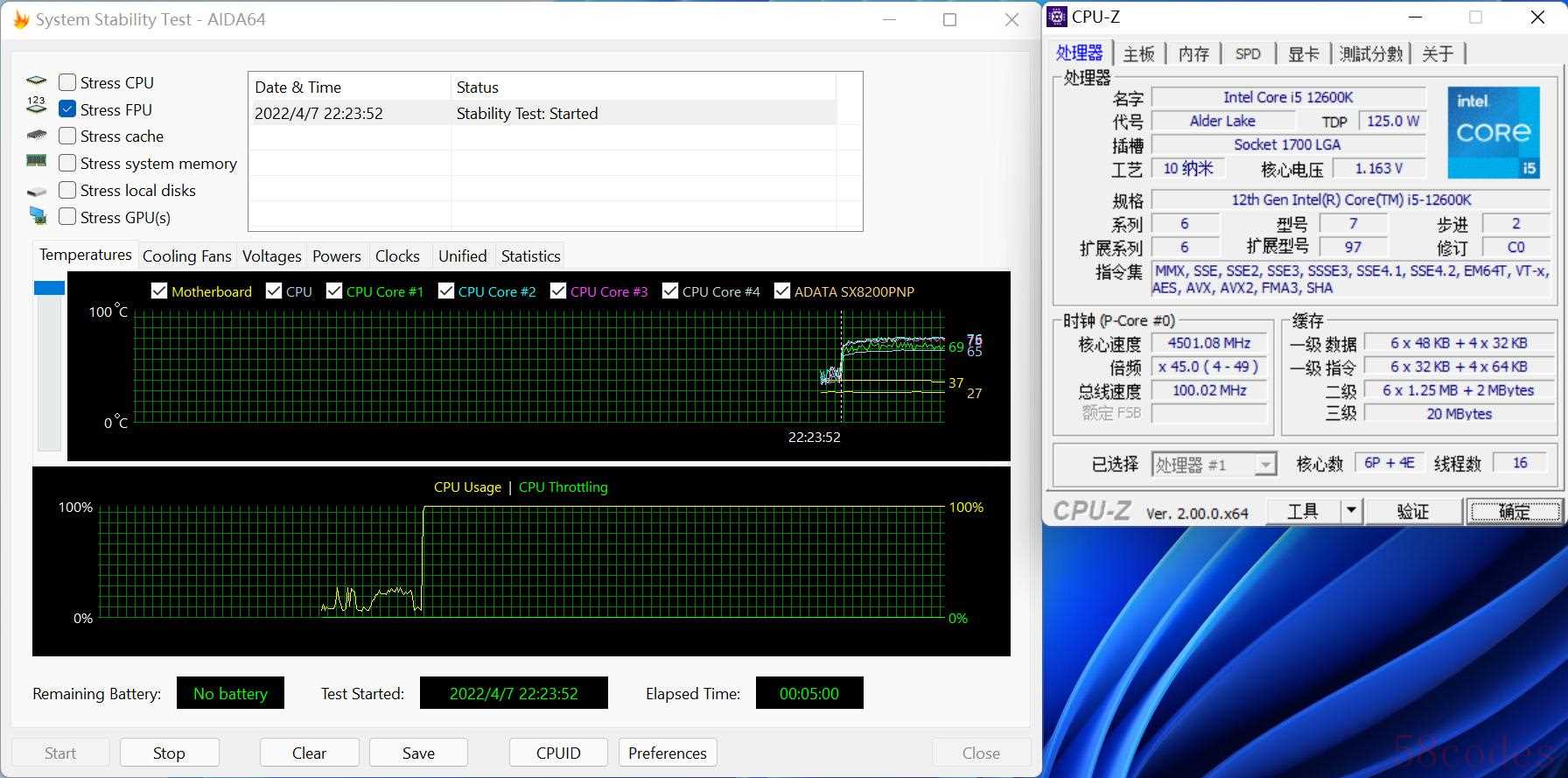The height and width of the screenshot is (778, 1568).
Task: Uncheck the Stress FPU checkbox
Action: [67, 109]
